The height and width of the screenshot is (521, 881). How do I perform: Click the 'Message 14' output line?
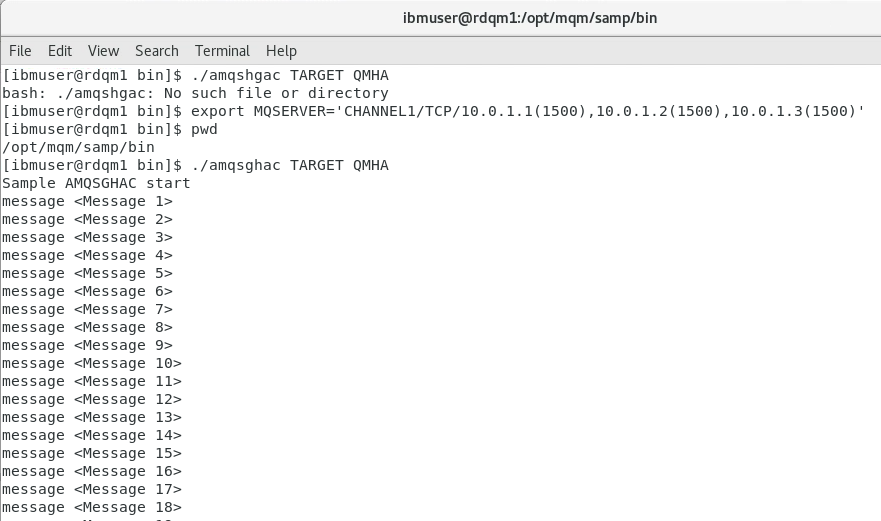click(x=92, y=435)
